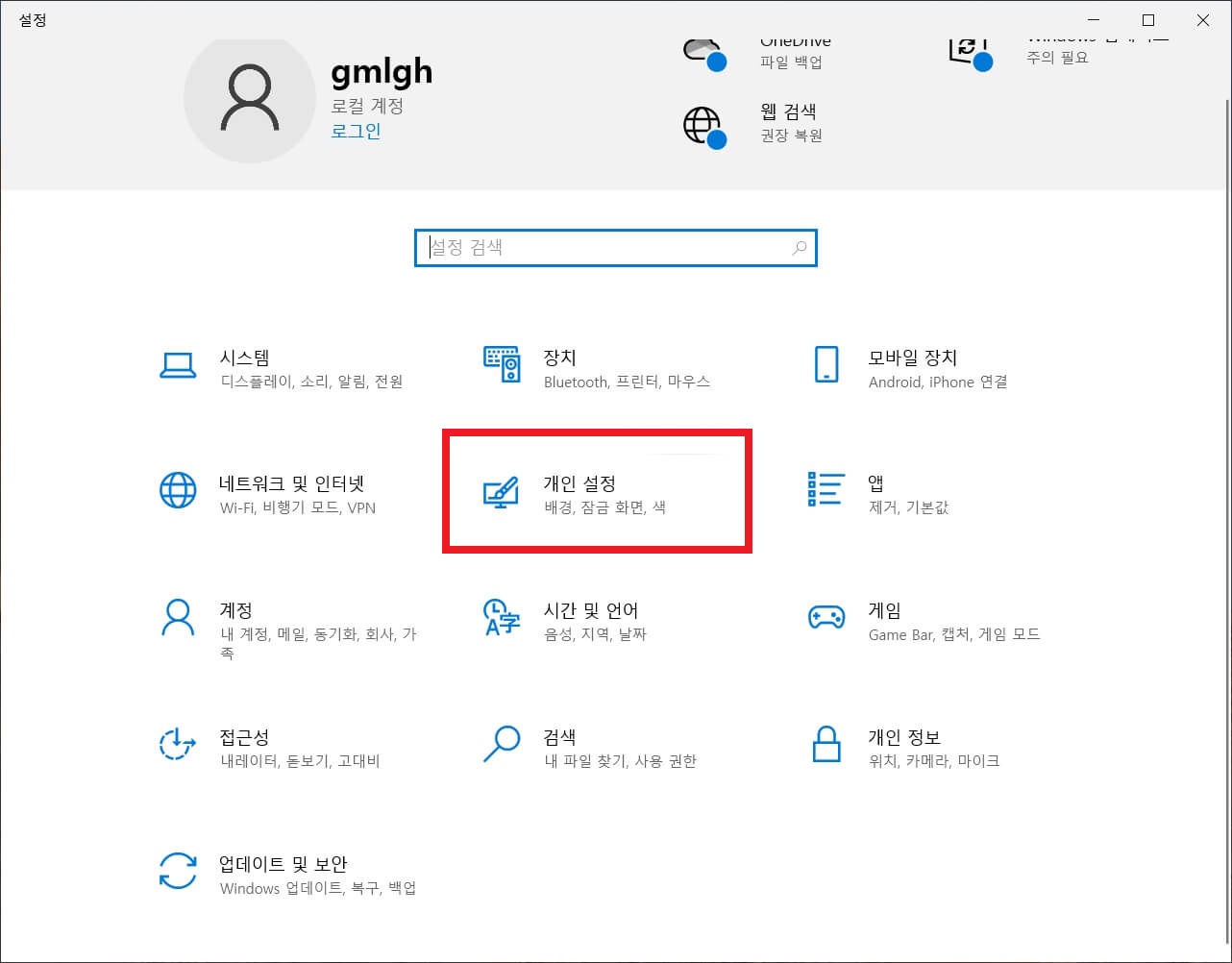Click 위치, 카메라, 마이크 description

point(934,761)
